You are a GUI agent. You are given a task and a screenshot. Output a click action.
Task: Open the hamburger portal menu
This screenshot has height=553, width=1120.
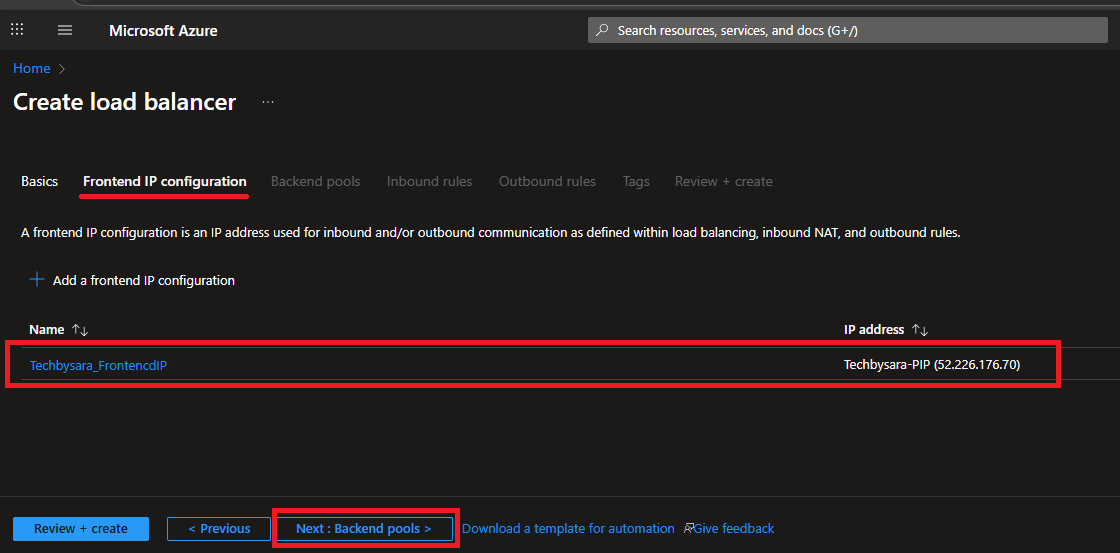[x=65, y=30]
